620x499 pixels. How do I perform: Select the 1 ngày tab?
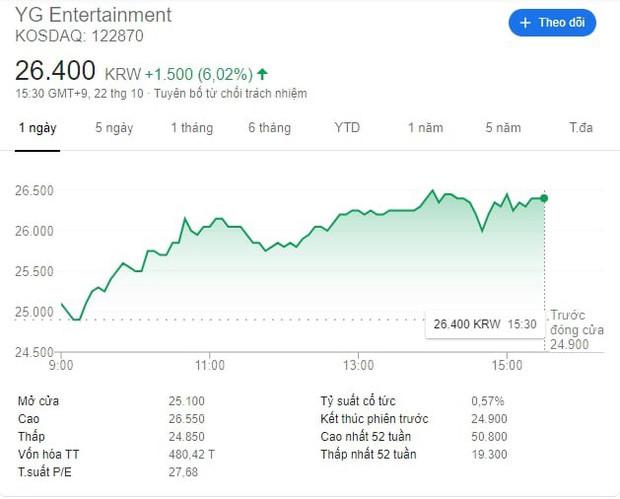37,128
